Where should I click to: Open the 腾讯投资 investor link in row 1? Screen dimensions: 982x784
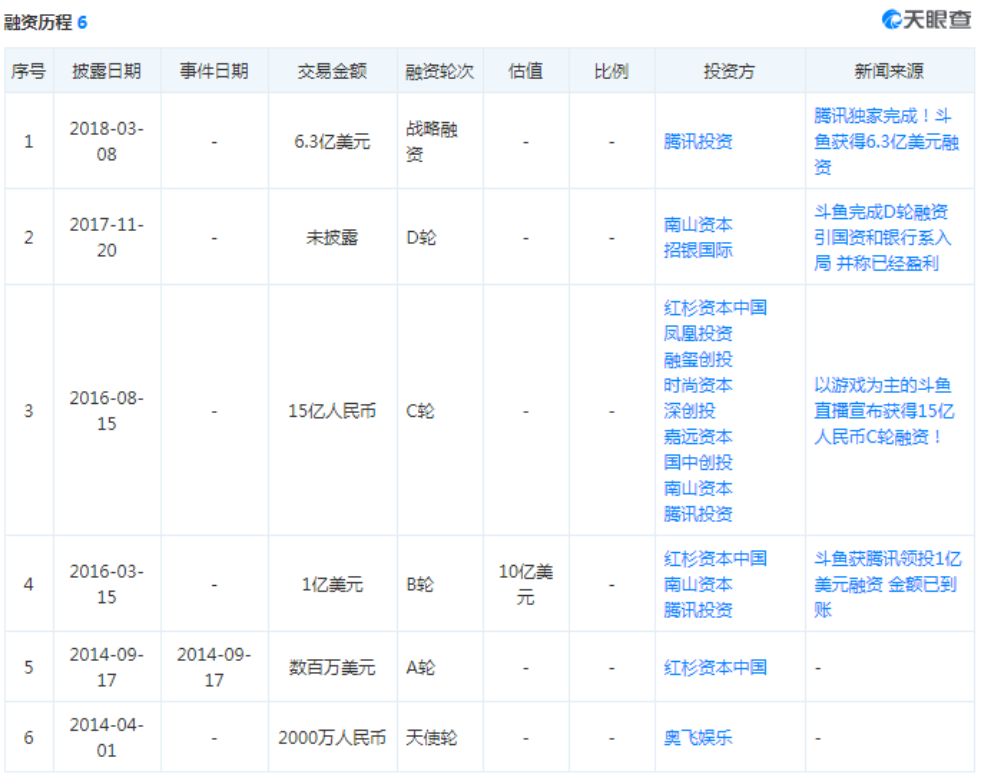(698, 142)
